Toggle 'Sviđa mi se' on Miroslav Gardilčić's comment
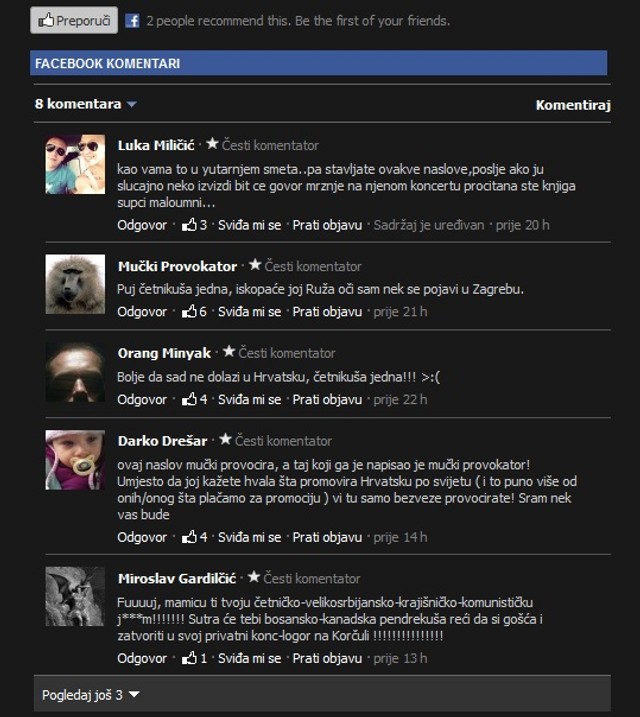 tap(250, 658)
